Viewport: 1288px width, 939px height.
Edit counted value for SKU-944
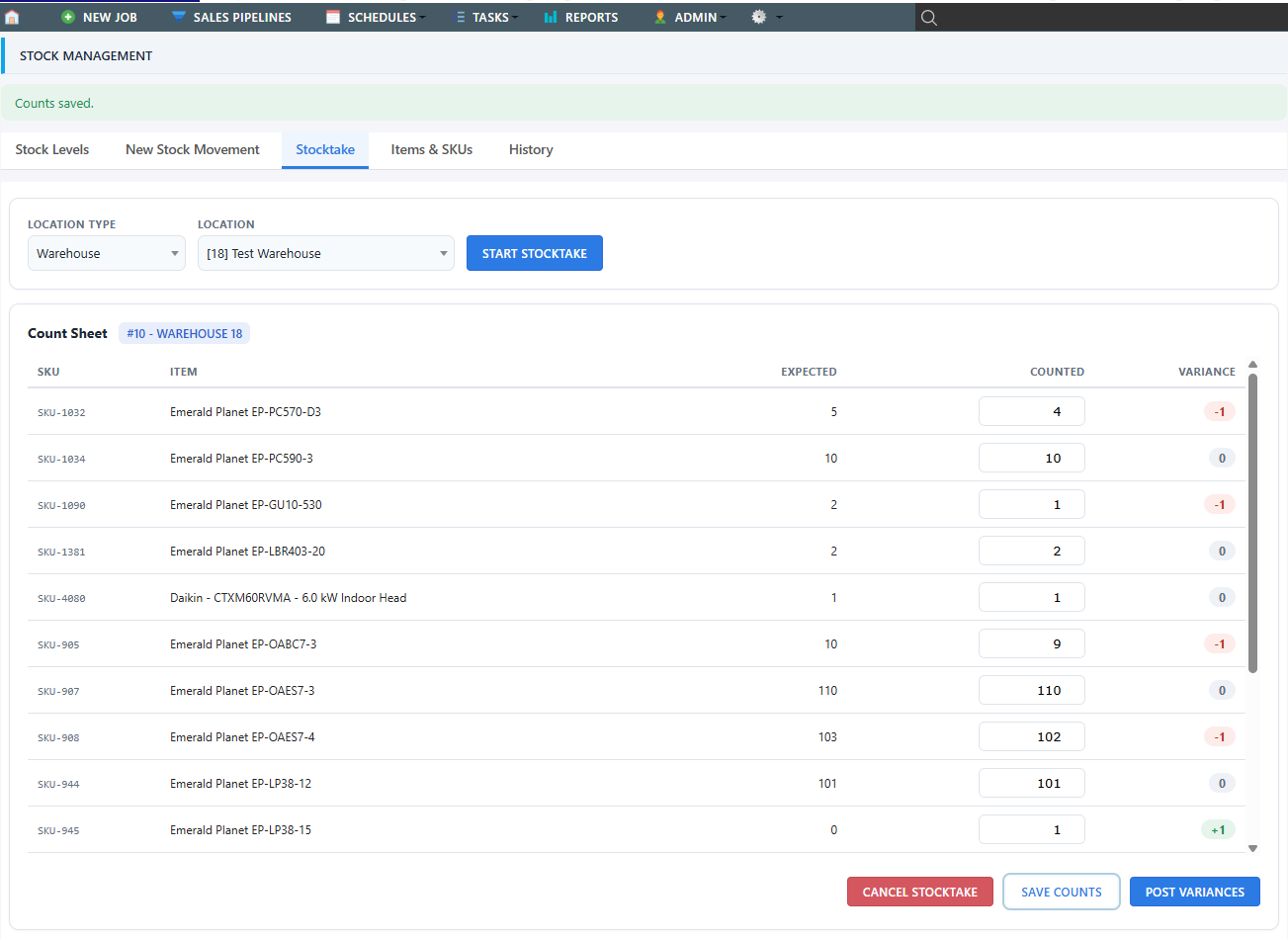(1032, 783)
